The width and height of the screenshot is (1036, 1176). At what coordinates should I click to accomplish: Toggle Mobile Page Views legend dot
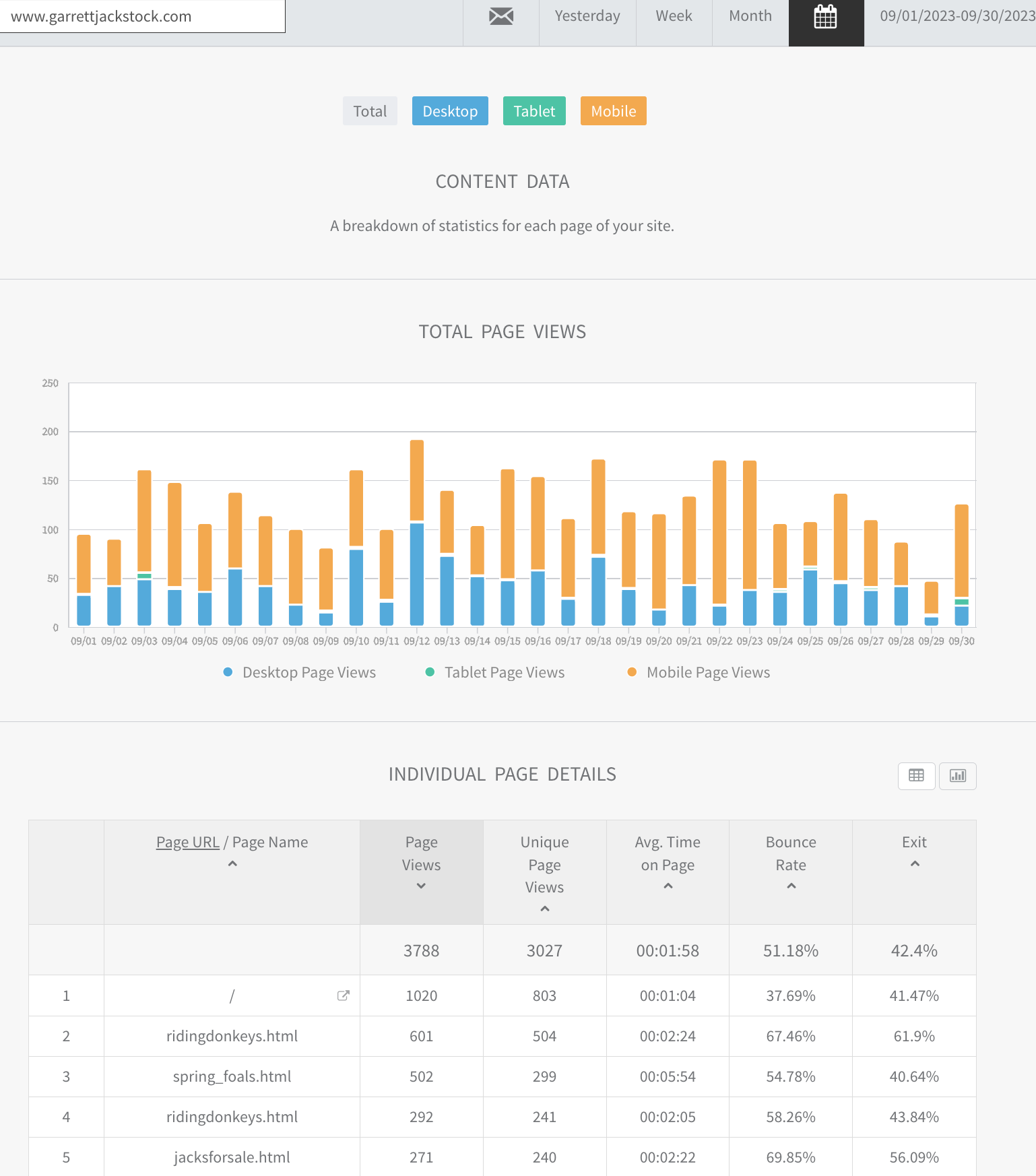(632, 672)
